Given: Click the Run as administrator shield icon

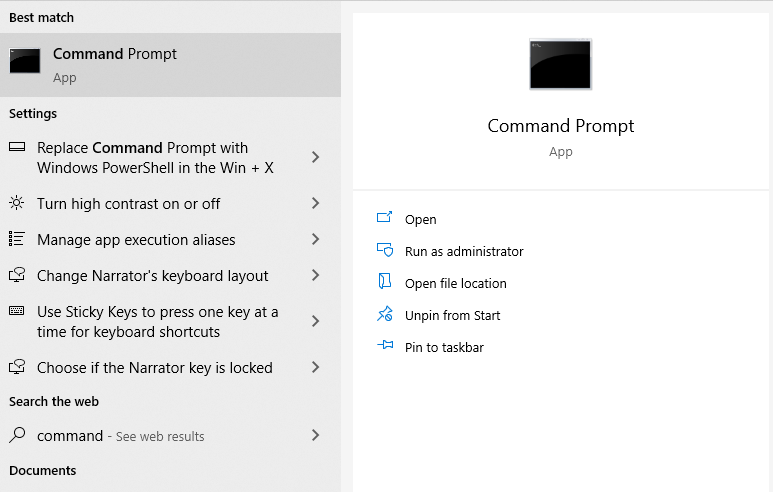Looking at the screenshot, I should tap(384, 251).
